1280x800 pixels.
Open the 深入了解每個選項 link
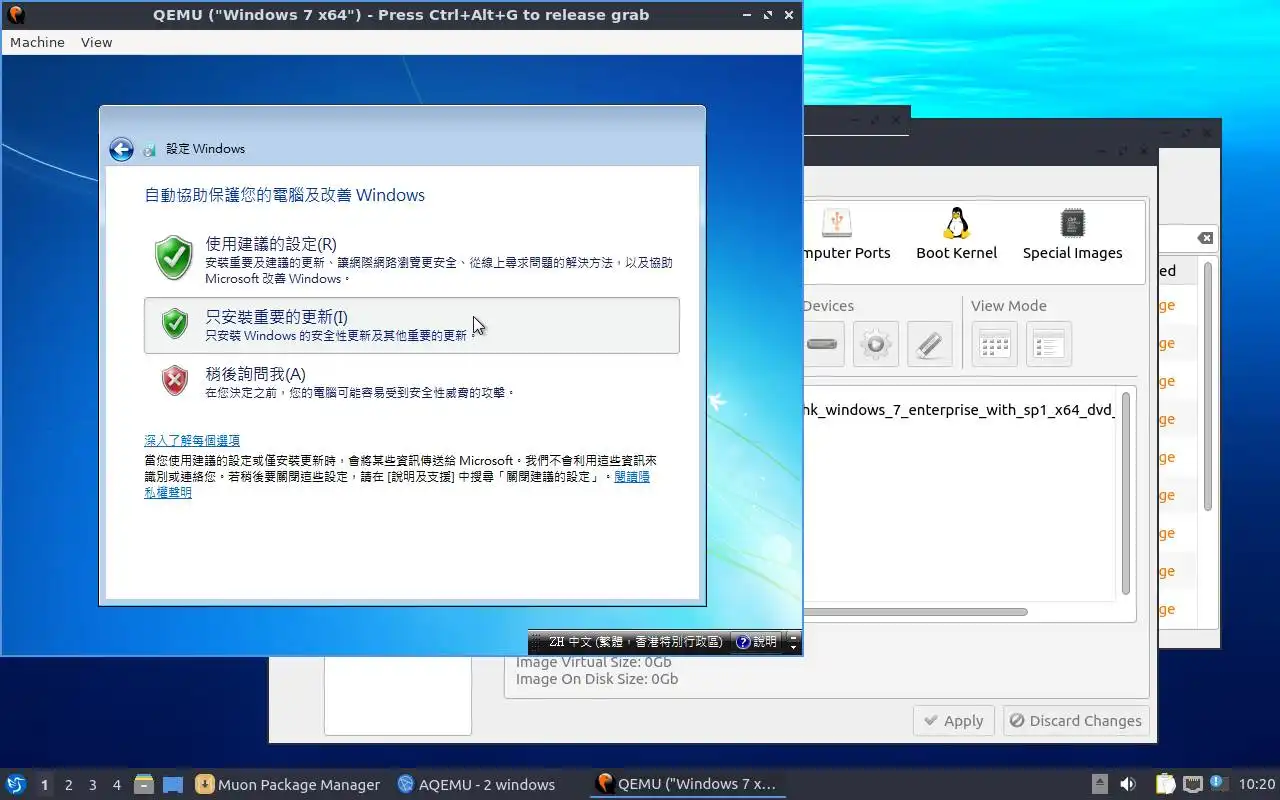[x=192, y=440]
